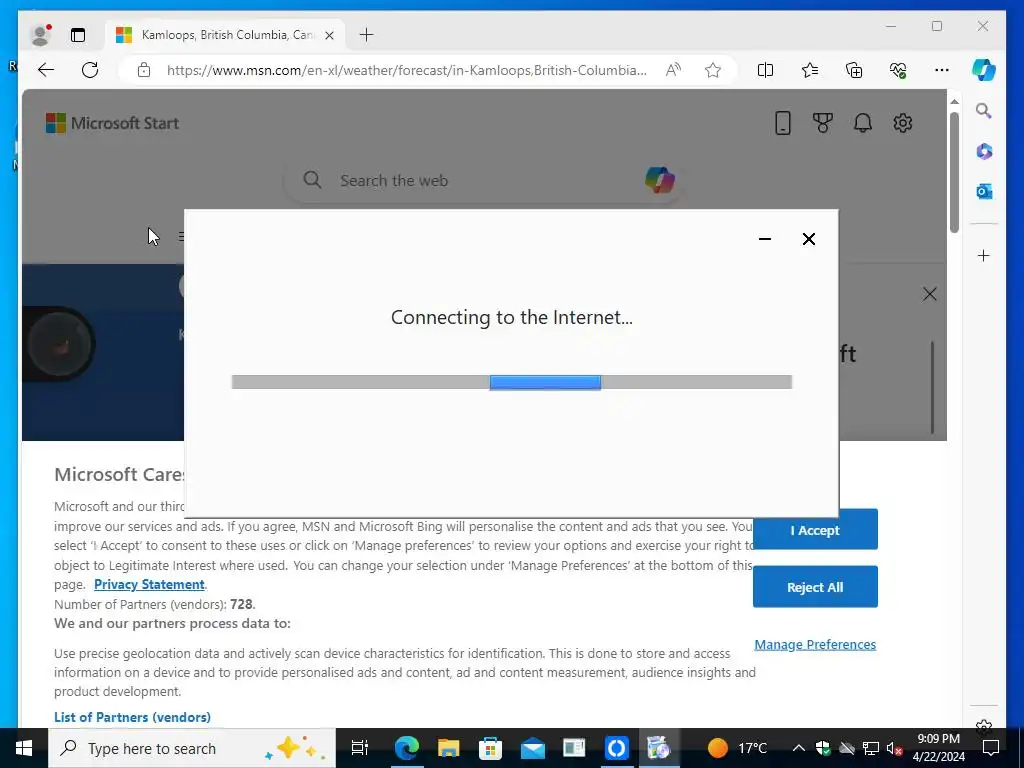Open Microsoft Store from the taskbar
The image size is (1024, 768).
[x=490, y=748]
